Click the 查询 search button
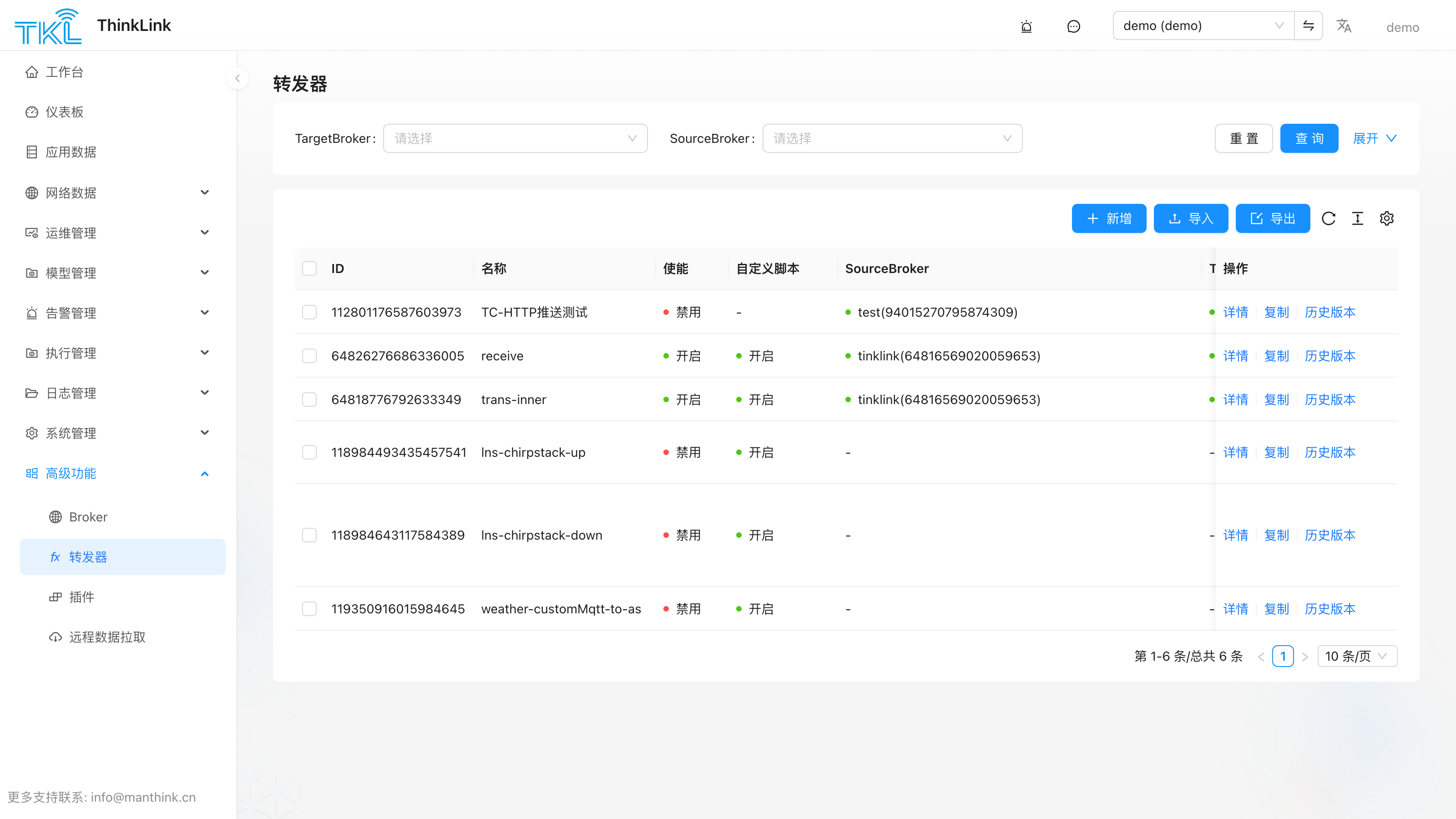Screen dimensions: 1456x819 [1309, 138]
